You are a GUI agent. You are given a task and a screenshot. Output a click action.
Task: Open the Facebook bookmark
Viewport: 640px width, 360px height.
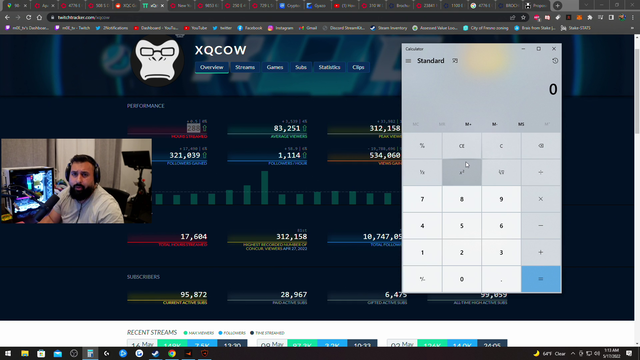250,28
